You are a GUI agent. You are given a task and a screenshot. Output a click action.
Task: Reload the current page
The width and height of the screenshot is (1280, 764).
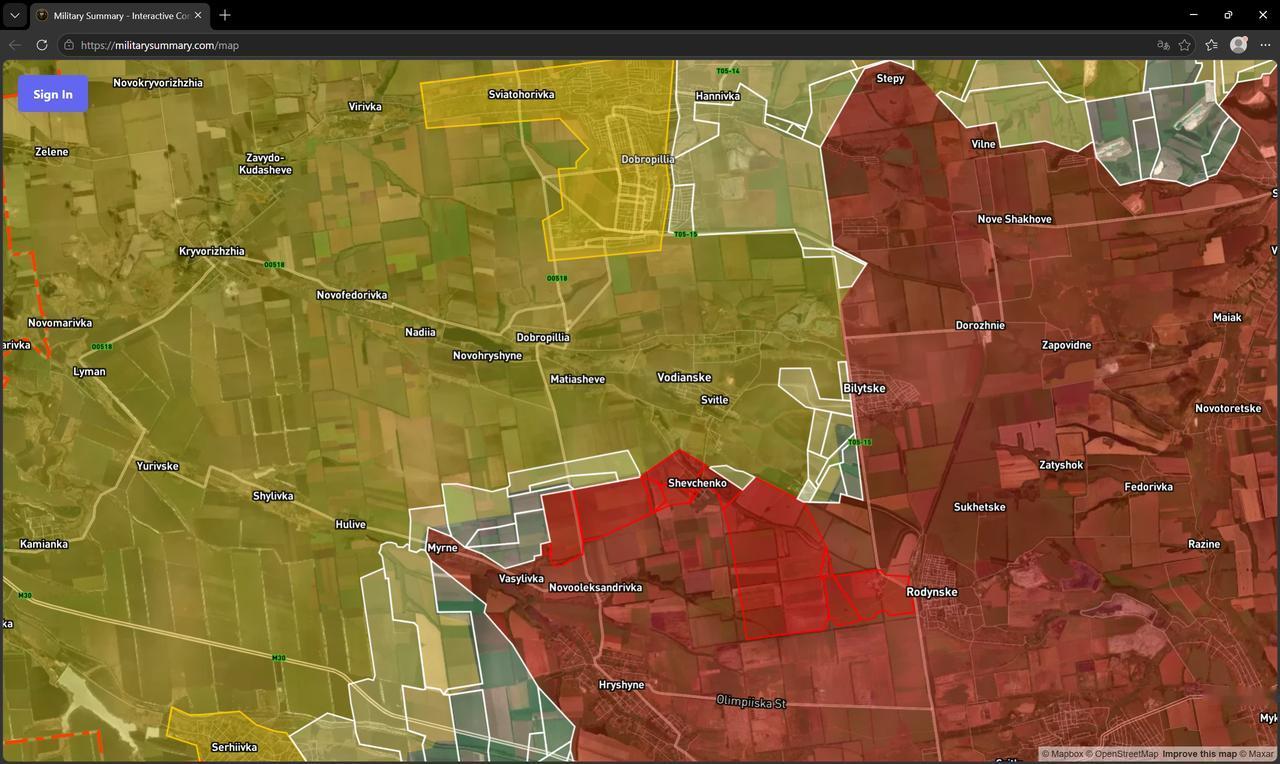[x=42, y=45]
